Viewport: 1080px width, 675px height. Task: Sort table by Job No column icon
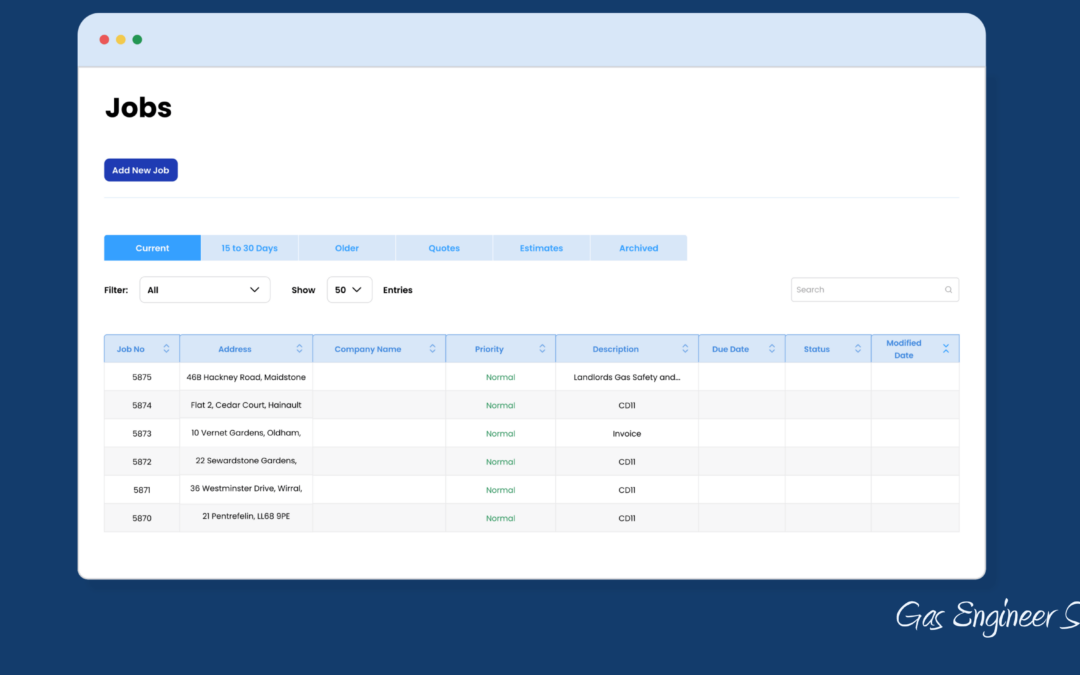[x=166, y=349]
